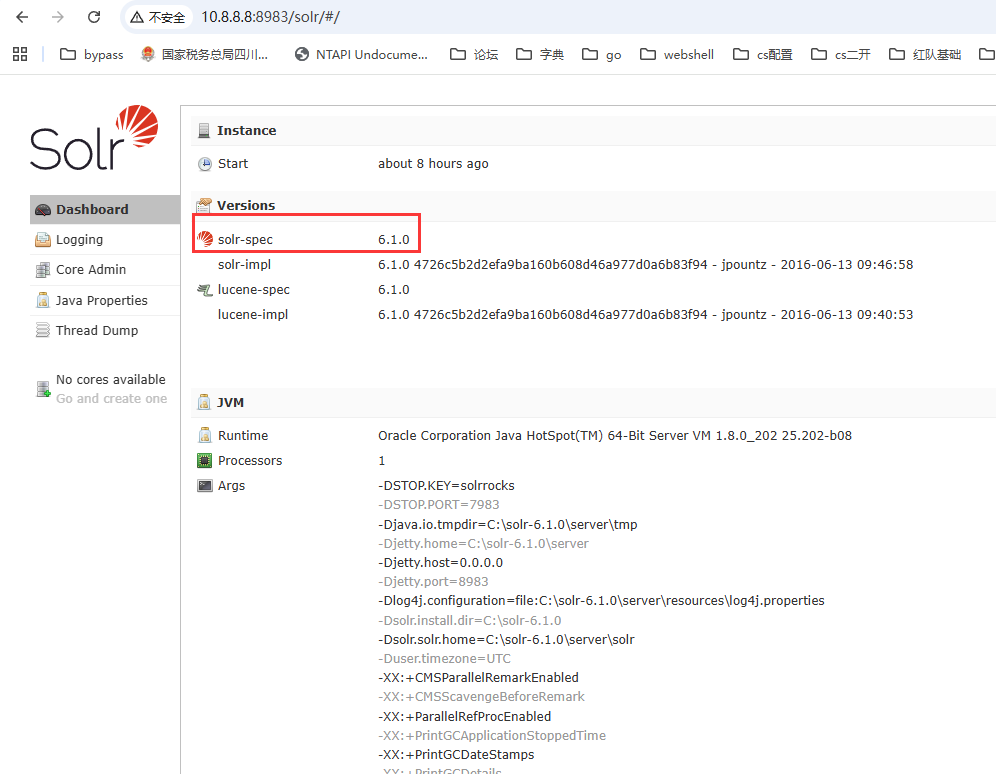
Task: Click the Args terminal icon
Action: click(x=205, y=486)
